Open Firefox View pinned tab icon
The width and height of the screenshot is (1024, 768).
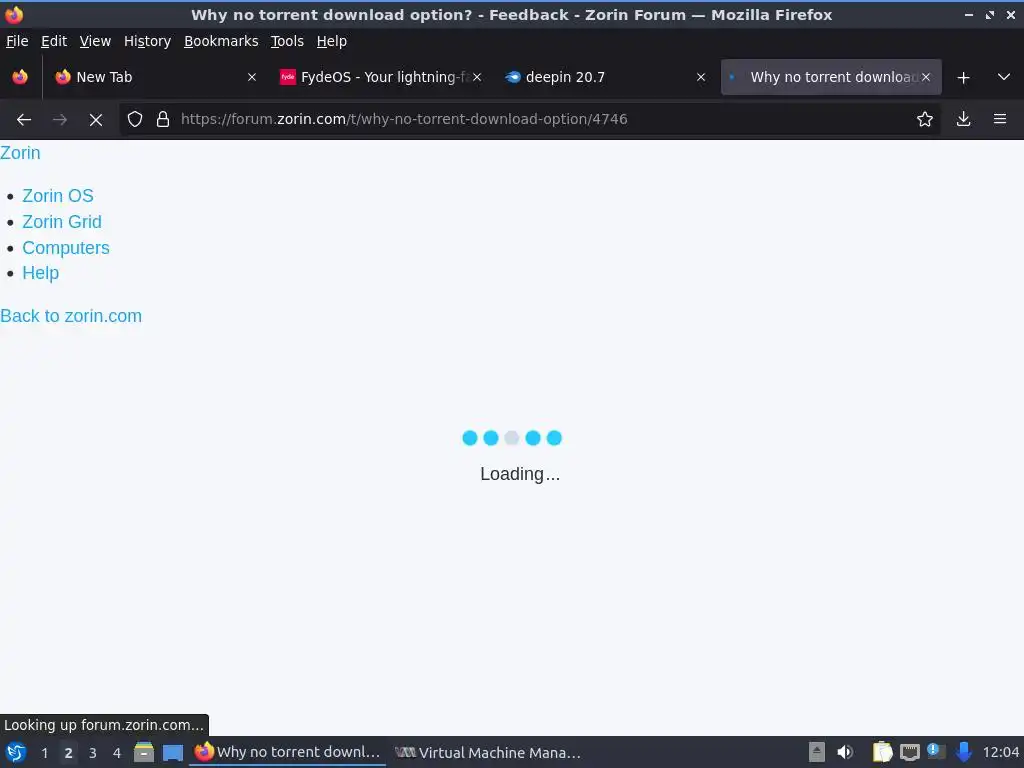click(x=20, y=77)
